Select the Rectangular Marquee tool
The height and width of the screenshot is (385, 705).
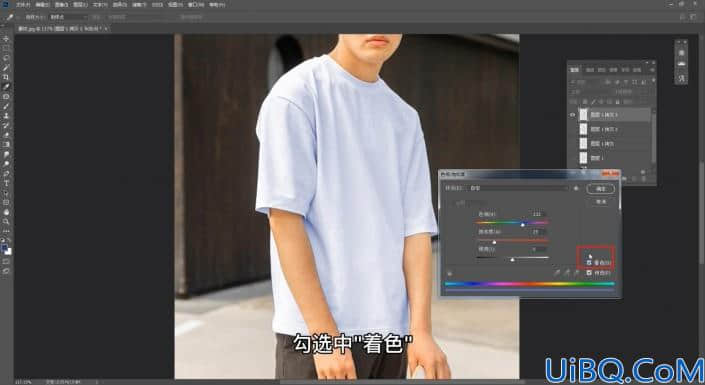[x=6, y=48]
